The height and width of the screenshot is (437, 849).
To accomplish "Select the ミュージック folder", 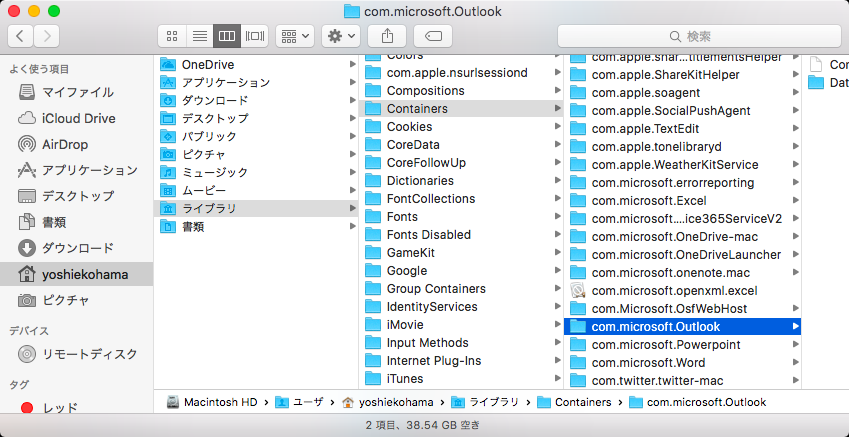I will pyautogui.click(x=256, y=173).
